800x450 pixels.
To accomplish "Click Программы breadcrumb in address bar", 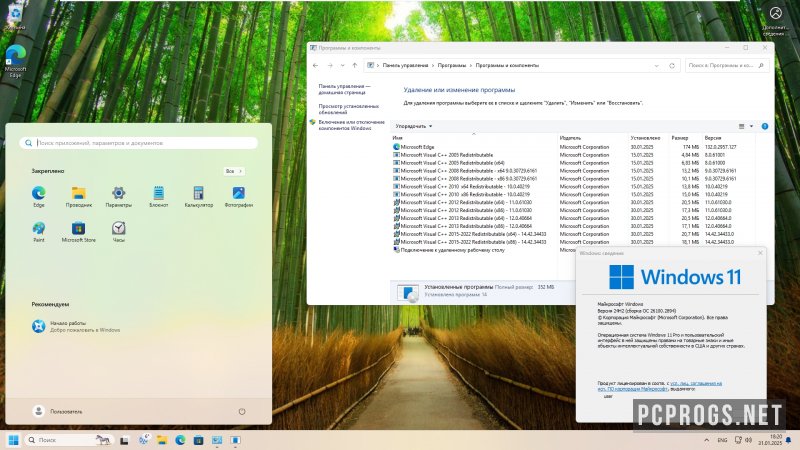I will pyautogui.click(x=452, y=65).
